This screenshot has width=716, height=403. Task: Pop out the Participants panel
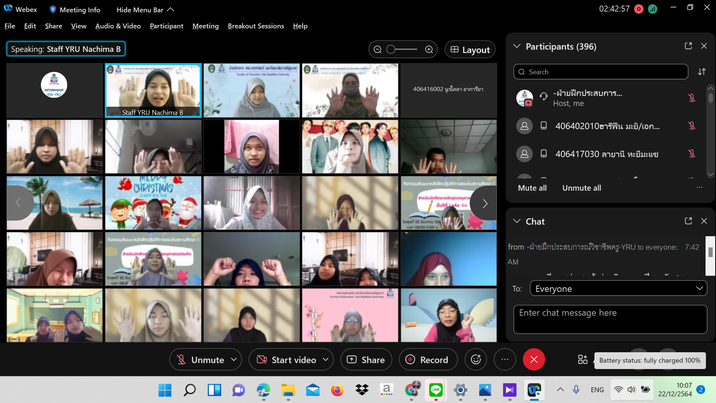point(688,46)
